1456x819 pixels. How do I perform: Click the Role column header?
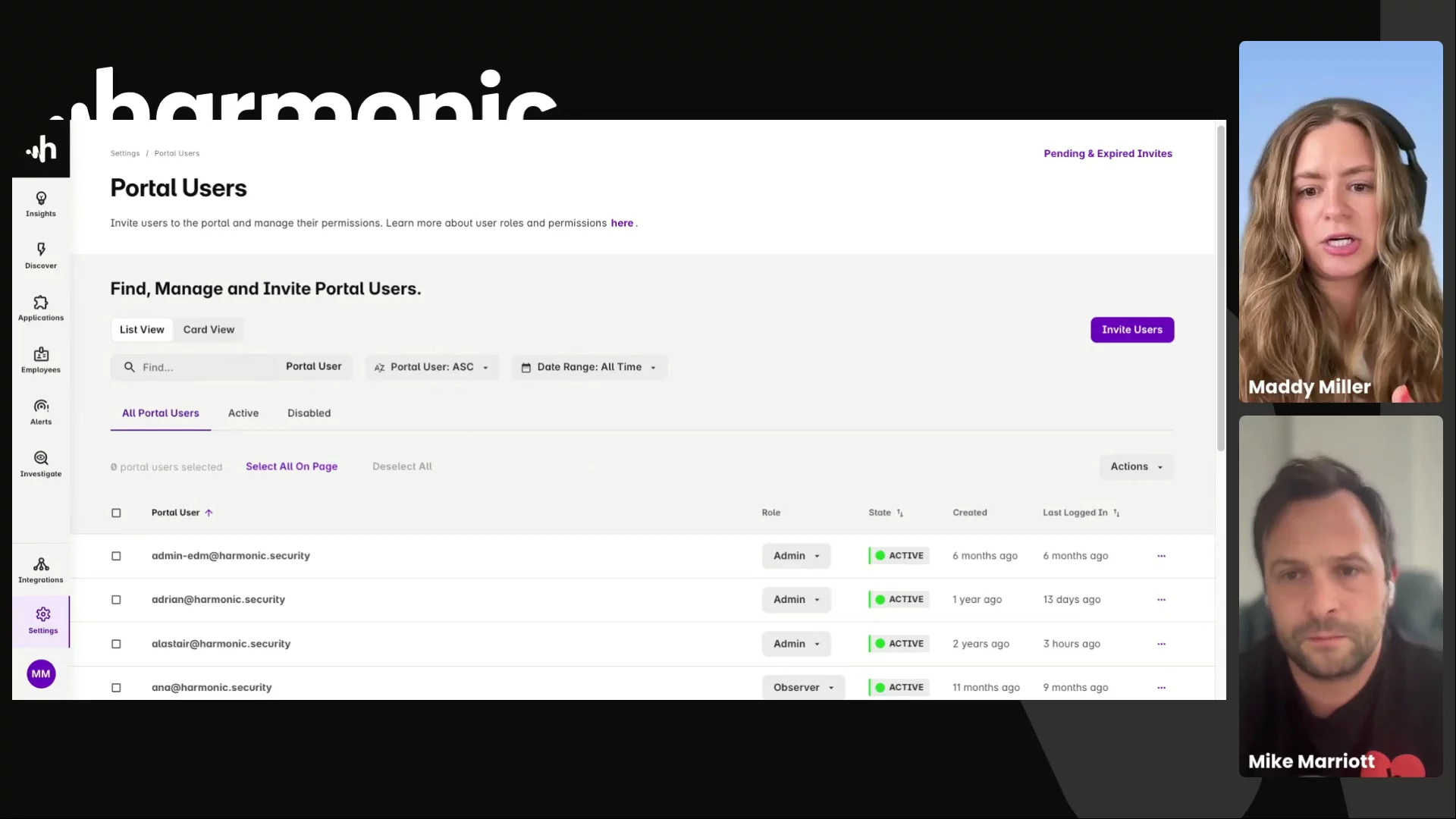[x=770, y=513]
